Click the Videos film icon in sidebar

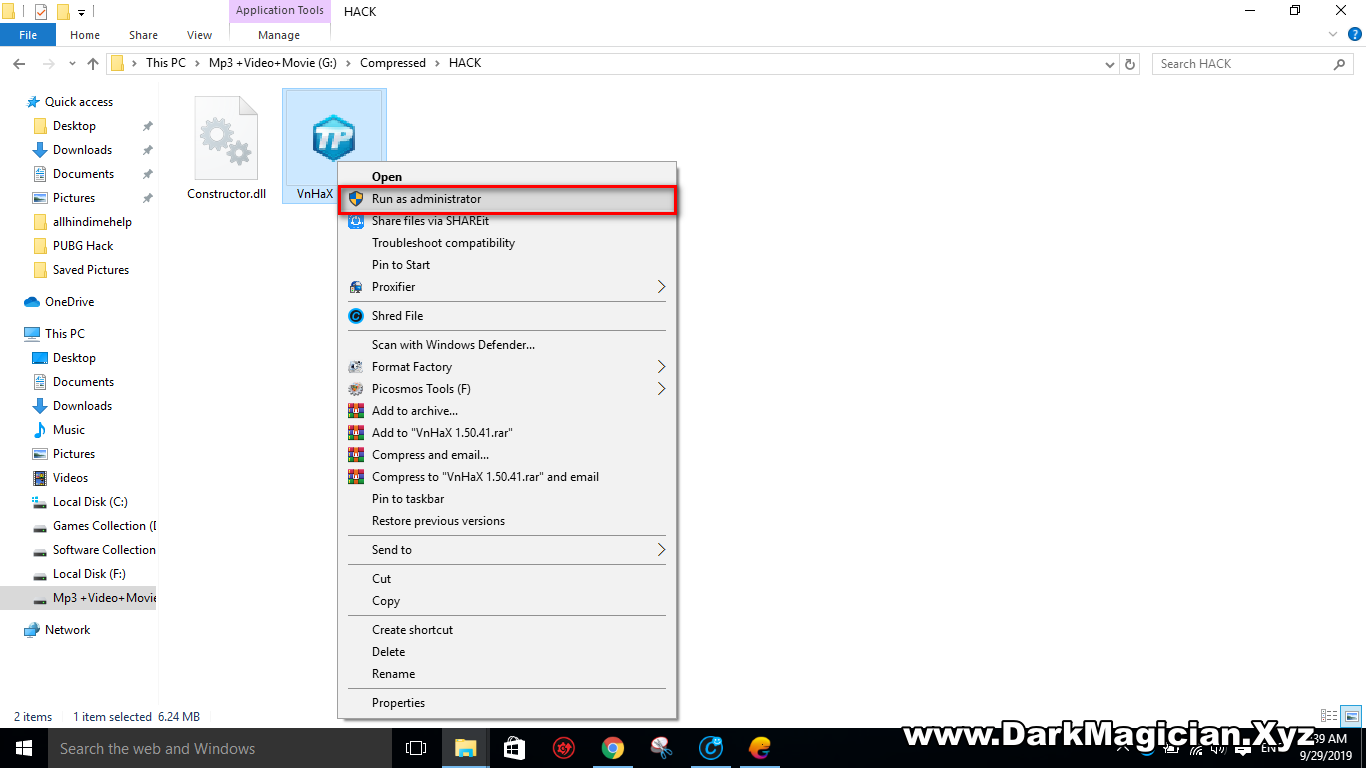click(x=40, y=478)
